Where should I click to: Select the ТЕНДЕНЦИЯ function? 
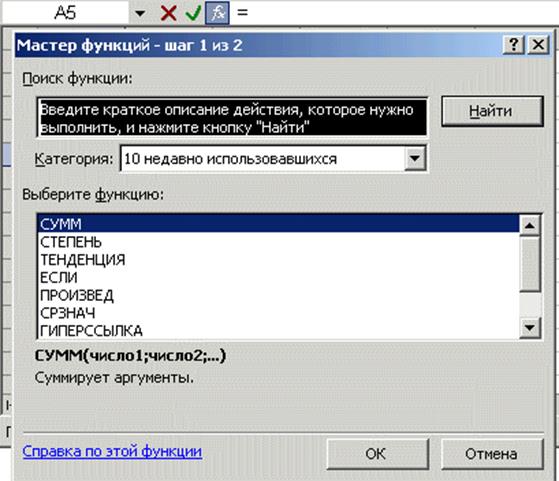pos(278,260)
